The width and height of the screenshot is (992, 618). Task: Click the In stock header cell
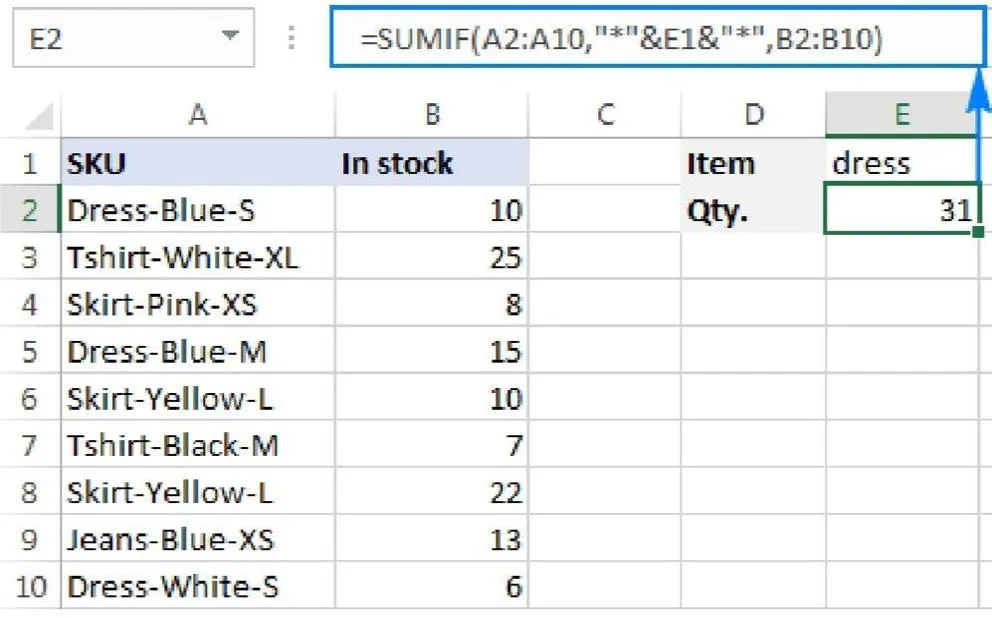(432, 163)
